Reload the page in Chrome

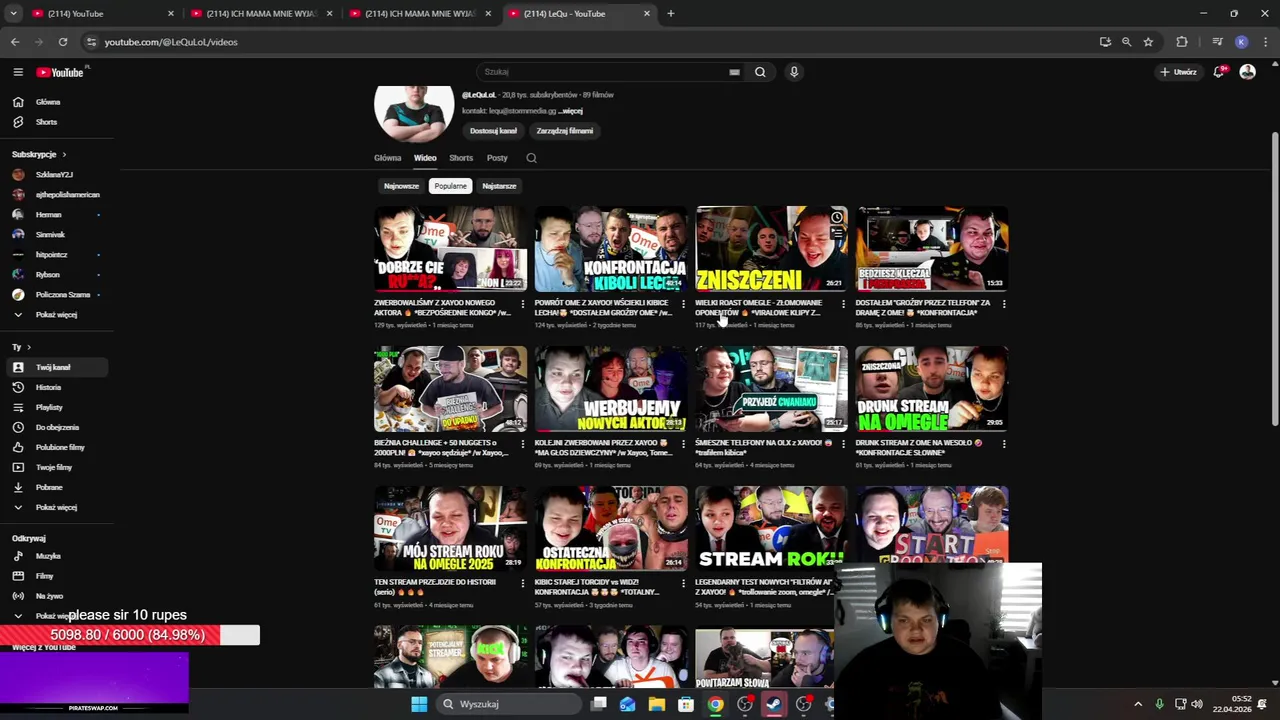[63, 42]
